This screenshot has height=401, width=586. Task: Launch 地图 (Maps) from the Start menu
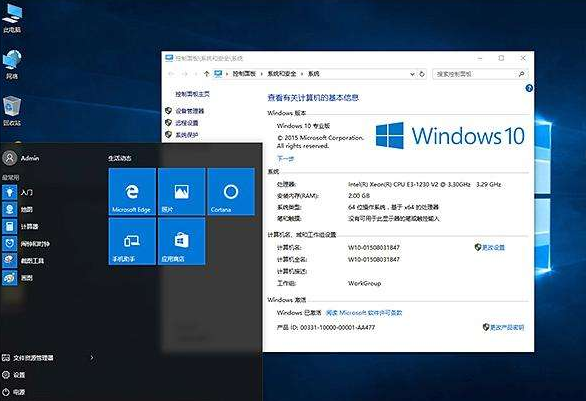click(x=18, y=209)
